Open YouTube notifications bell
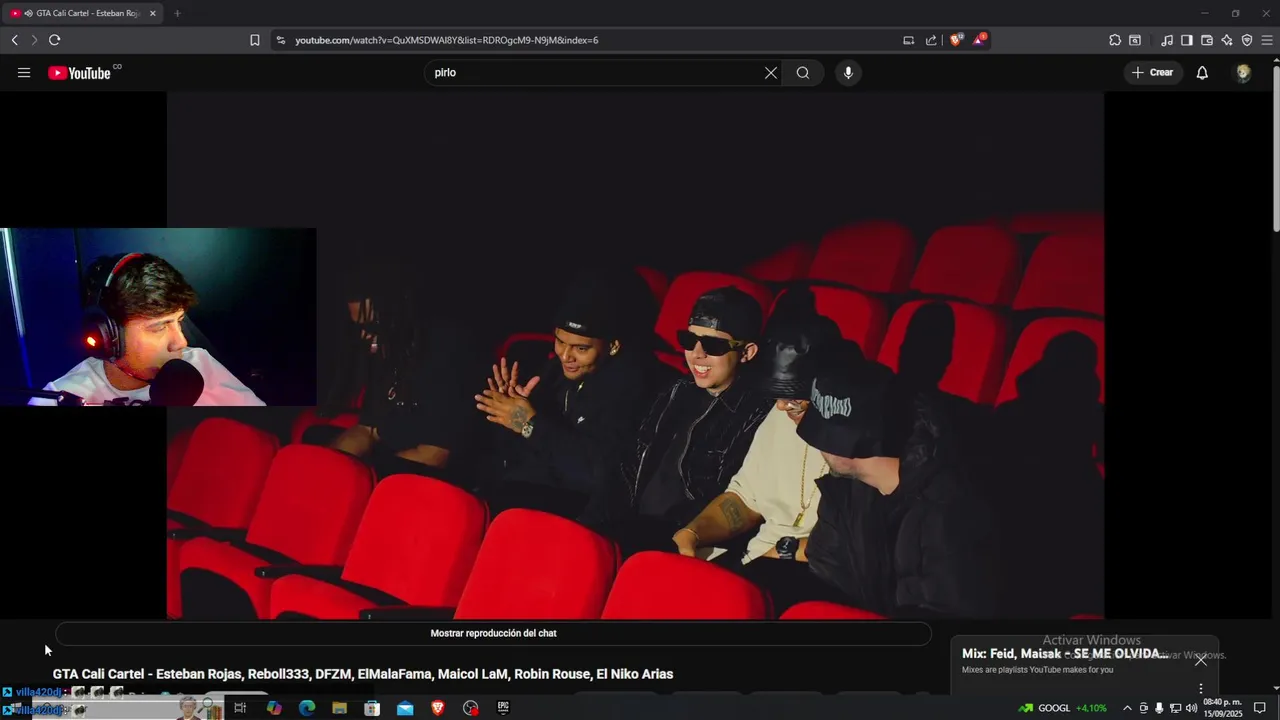1280x720 pixels. [1202, 73]
